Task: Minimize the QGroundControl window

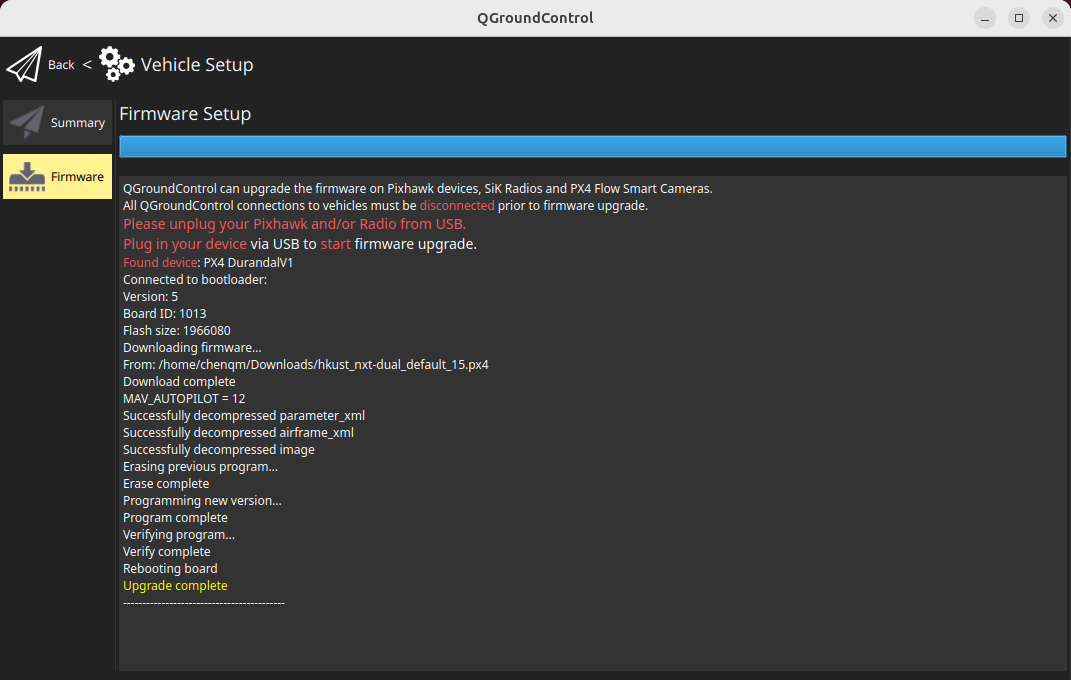Action: (986, 18)
